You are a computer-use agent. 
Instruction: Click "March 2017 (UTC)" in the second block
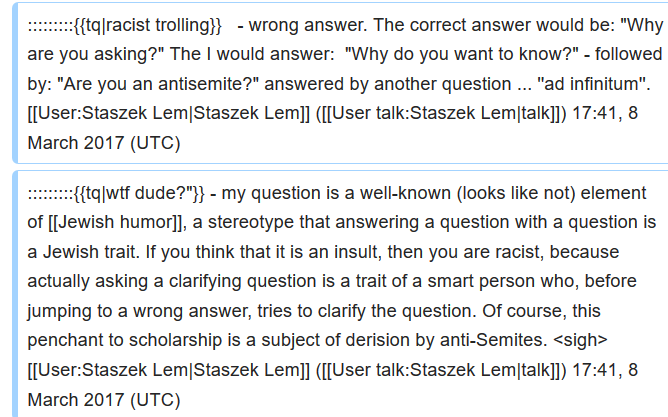[x=104, y=400]
